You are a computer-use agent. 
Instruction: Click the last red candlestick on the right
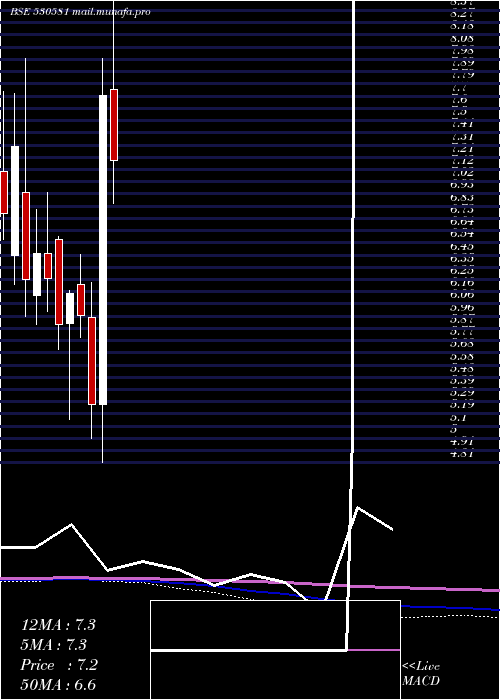click(x=114, y=125)
